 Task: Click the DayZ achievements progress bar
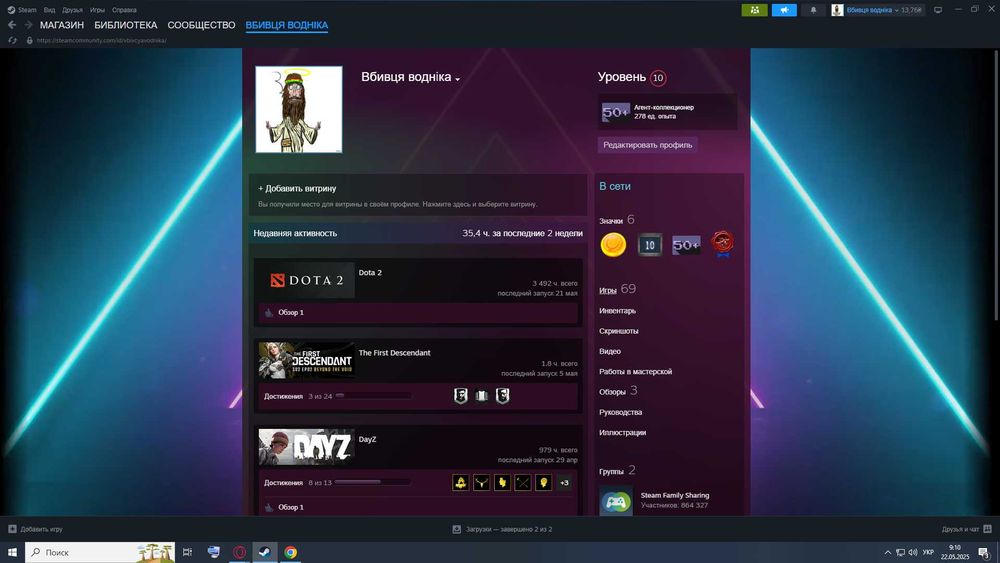pyautogui.click(x=372, y=483)
